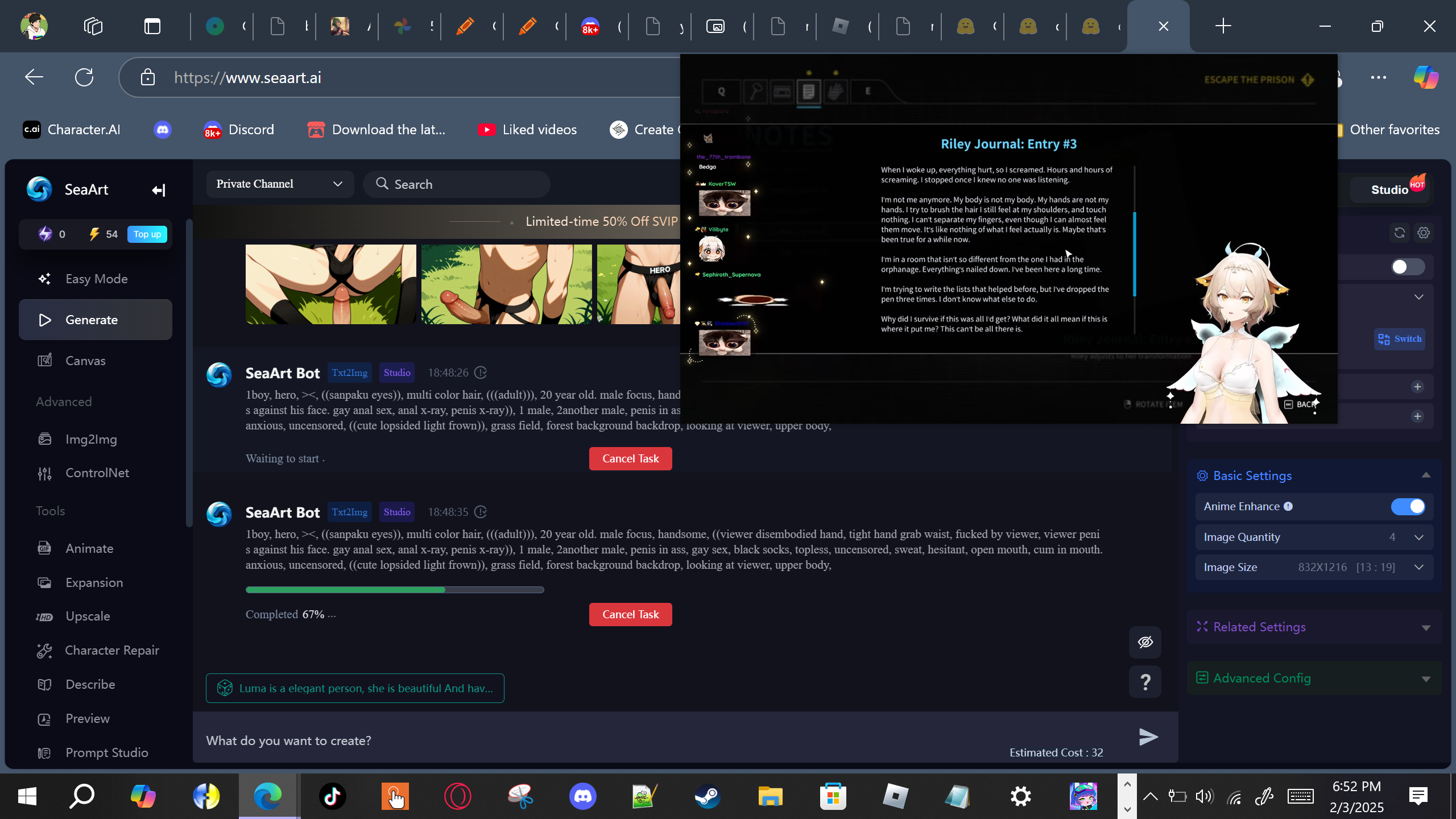Open the Character.AI bookmark
The height and width of the screenshot is (819, 1456).
point(72,130)
